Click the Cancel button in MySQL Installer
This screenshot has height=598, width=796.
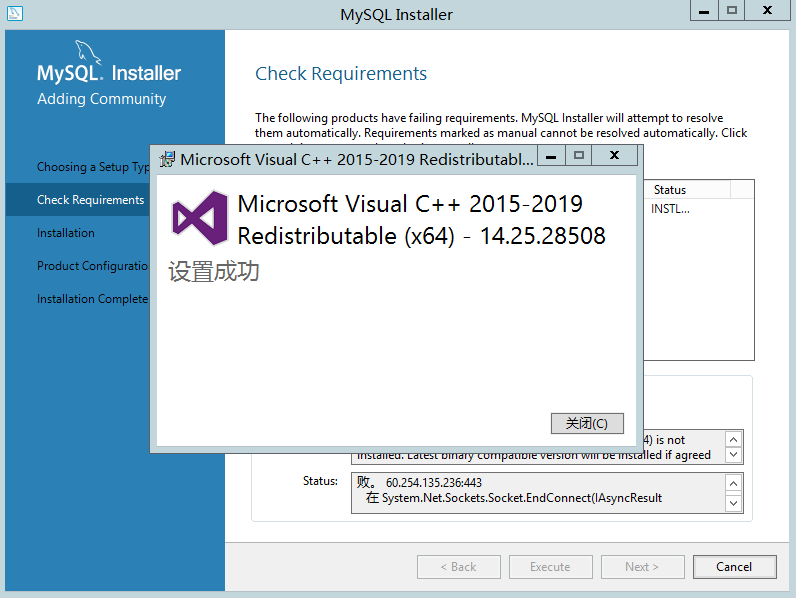pos(734,567)
